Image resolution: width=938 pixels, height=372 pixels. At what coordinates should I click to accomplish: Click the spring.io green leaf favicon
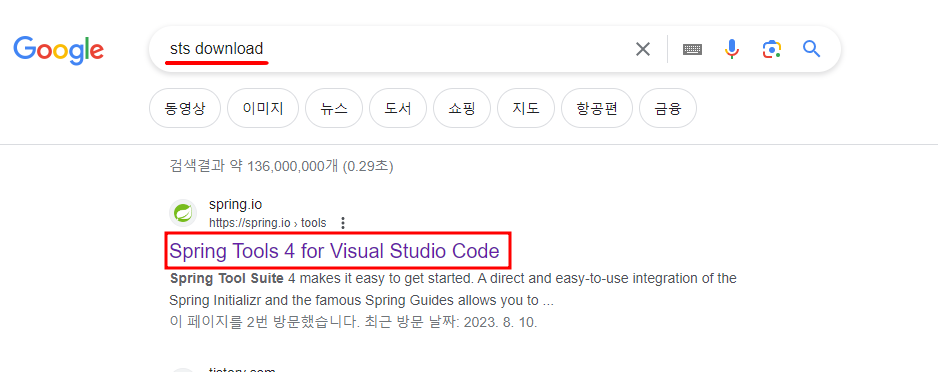coord(183,213)
